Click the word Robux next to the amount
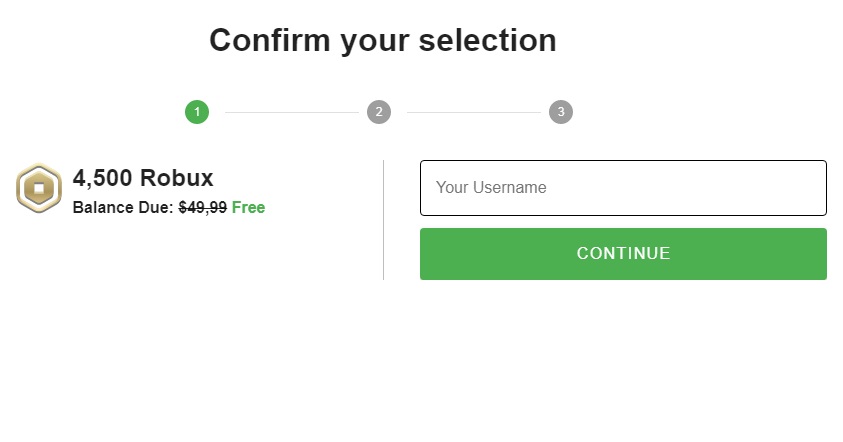Screen dimensions: 843x442 coord(177,178)
